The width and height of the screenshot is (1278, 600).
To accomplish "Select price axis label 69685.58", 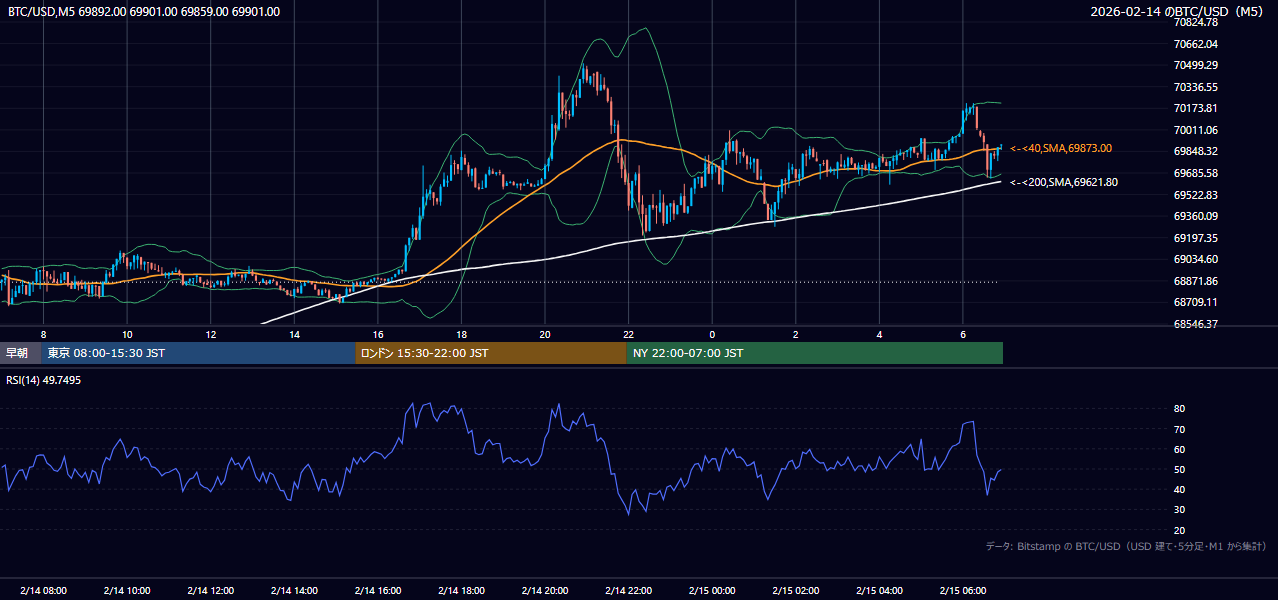I will point(1196,173).
